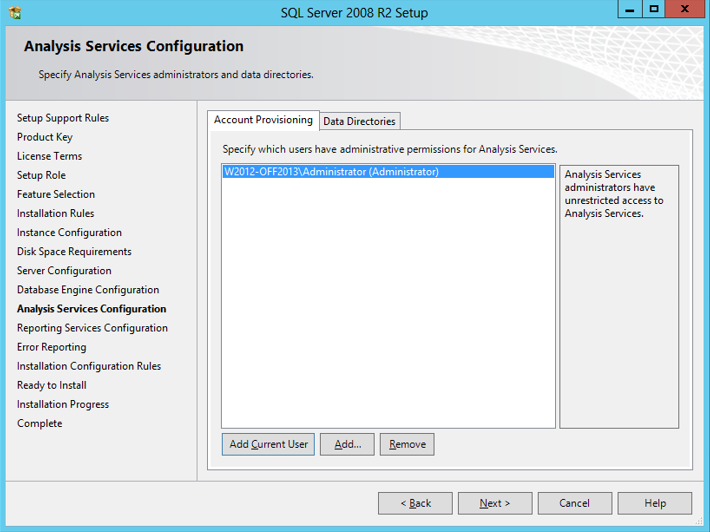Image resolution: width=710 pixels, height=532 pixels.
Task: Open Help for this page
Action: [x=655, y=503]
